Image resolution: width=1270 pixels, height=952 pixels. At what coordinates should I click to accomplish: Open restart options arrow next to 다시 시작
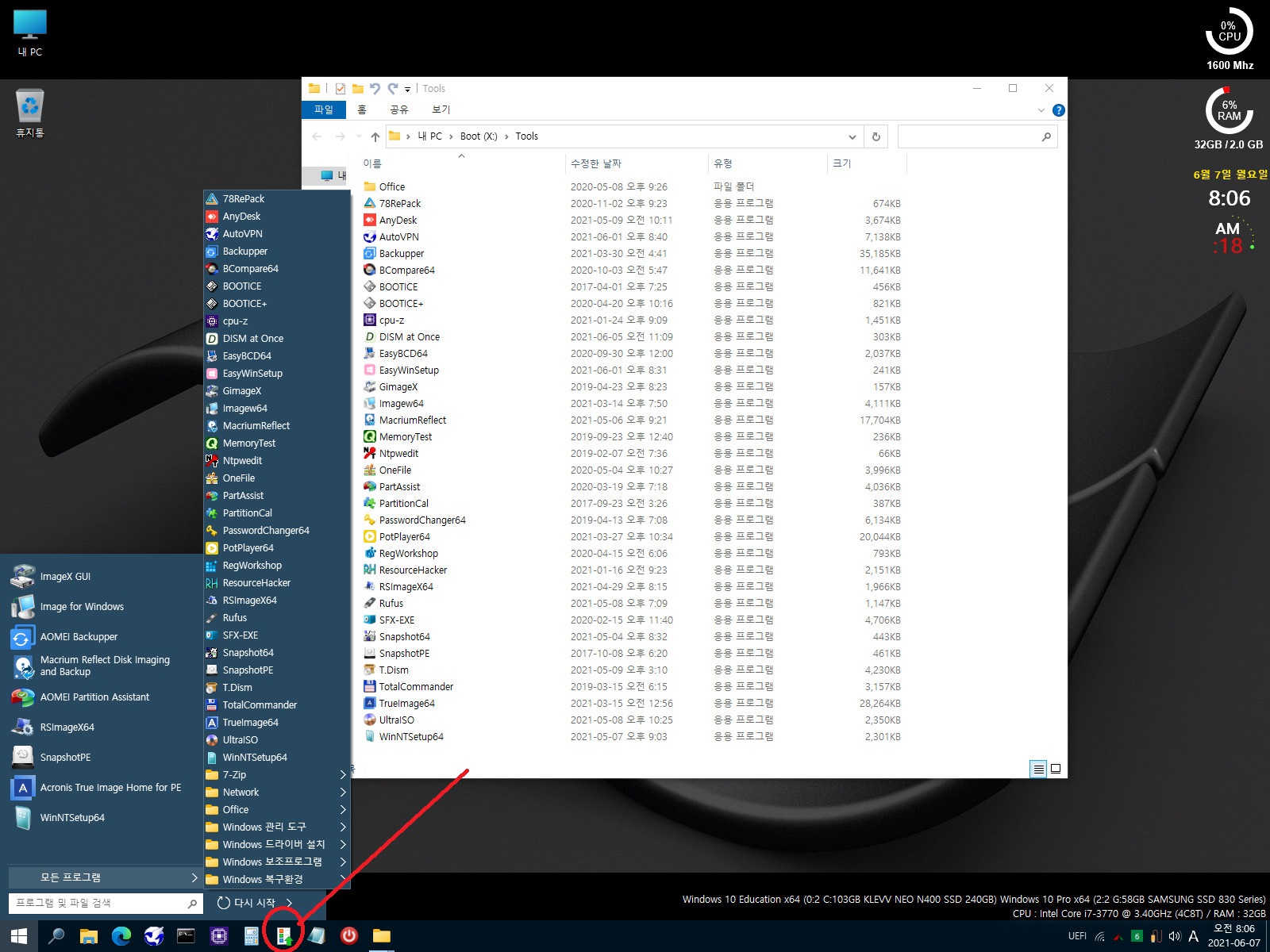click(290, 903)
